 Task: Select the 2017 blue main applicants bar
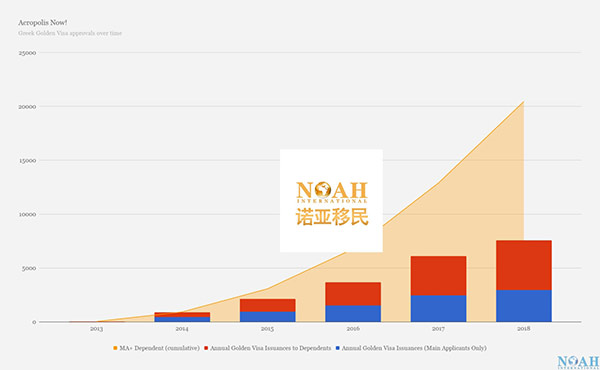438,308
